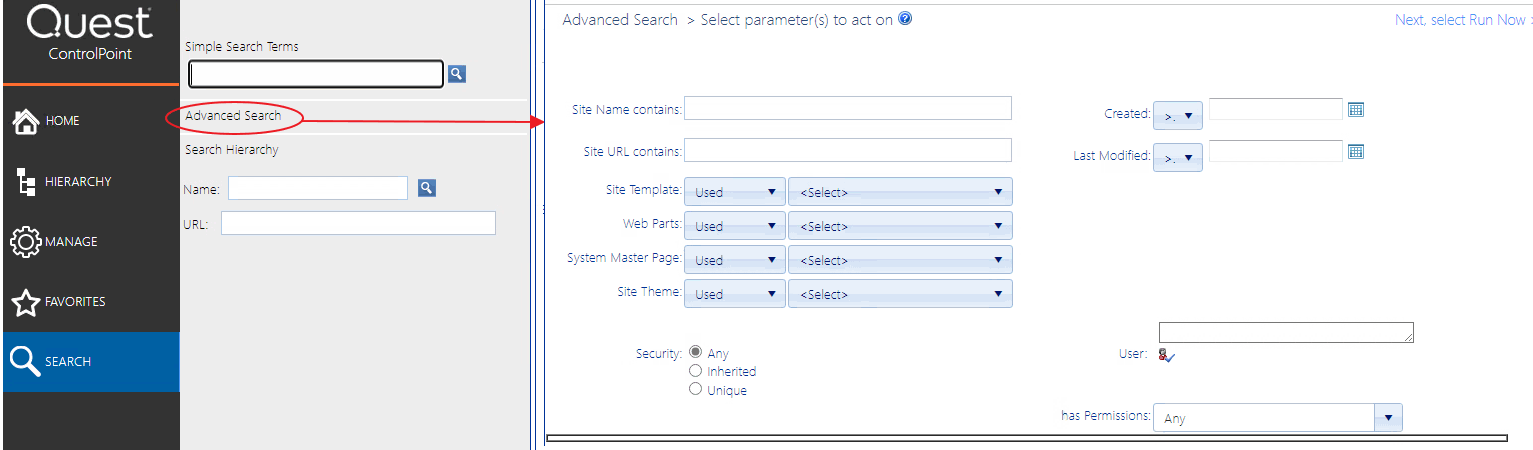This screenshot has height=450, width=1533.
Task: Open the Created date calendar picker
Action: click(1356, 110)
